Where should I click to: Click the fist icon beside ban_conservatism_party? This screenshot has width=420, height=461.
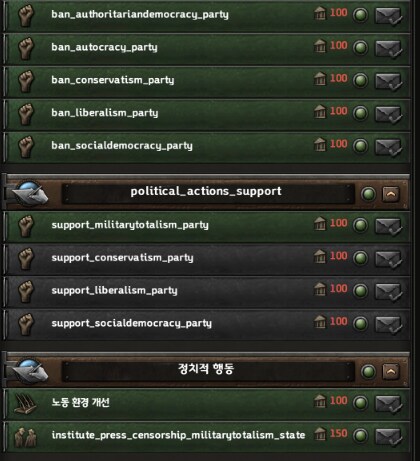26,81
